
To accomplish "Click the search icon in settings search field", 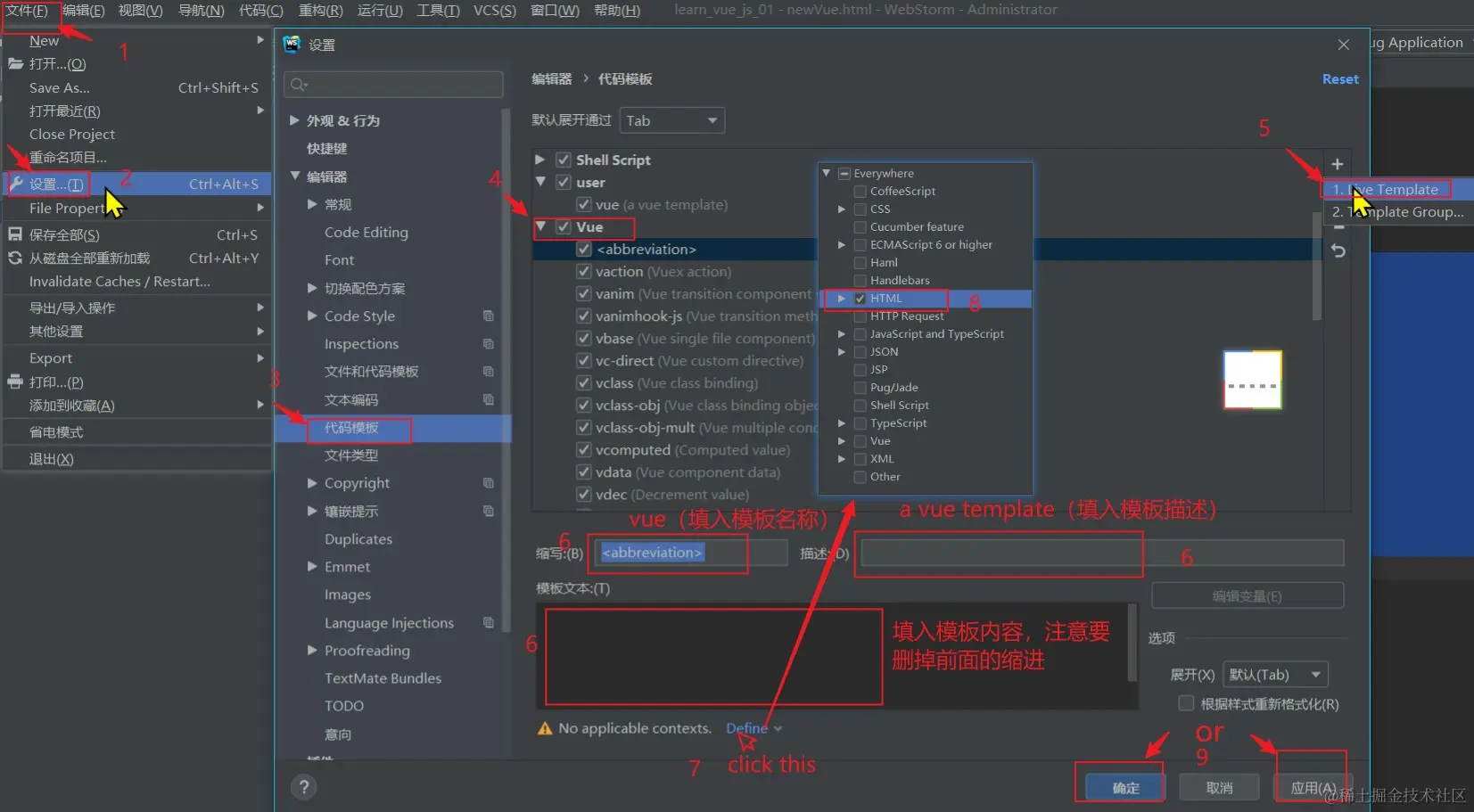I will [299, 85].
